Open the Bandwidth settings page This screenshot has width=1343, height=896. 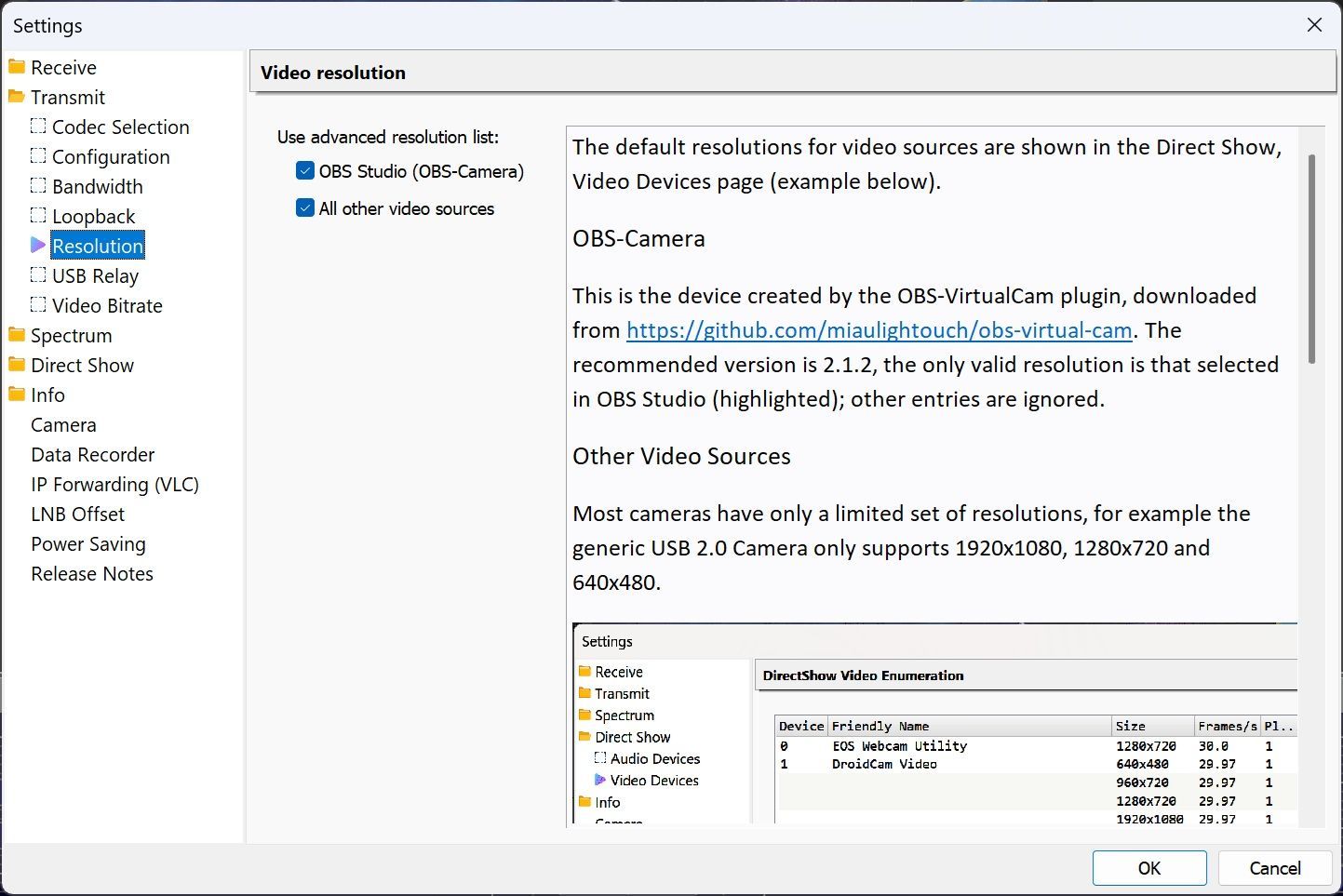click(98, 186)
